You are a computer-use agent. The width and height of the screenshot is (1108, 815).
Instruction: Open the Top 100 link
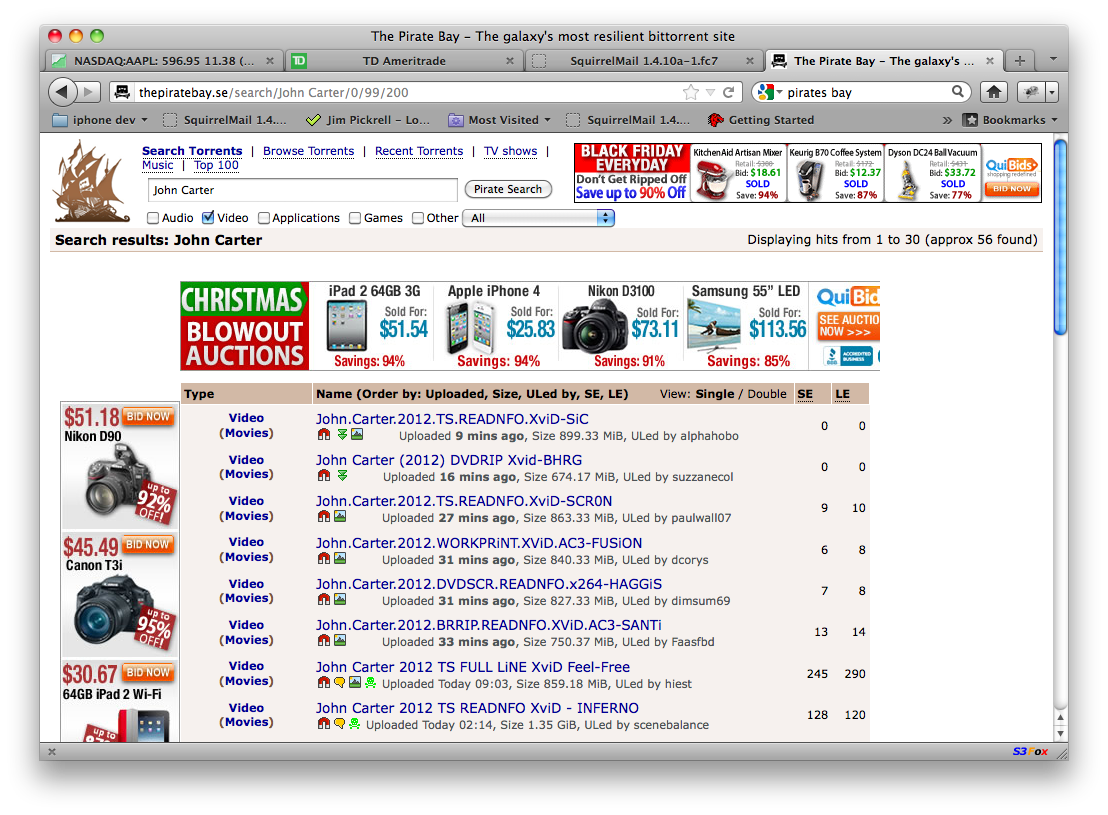click(216, 166)
